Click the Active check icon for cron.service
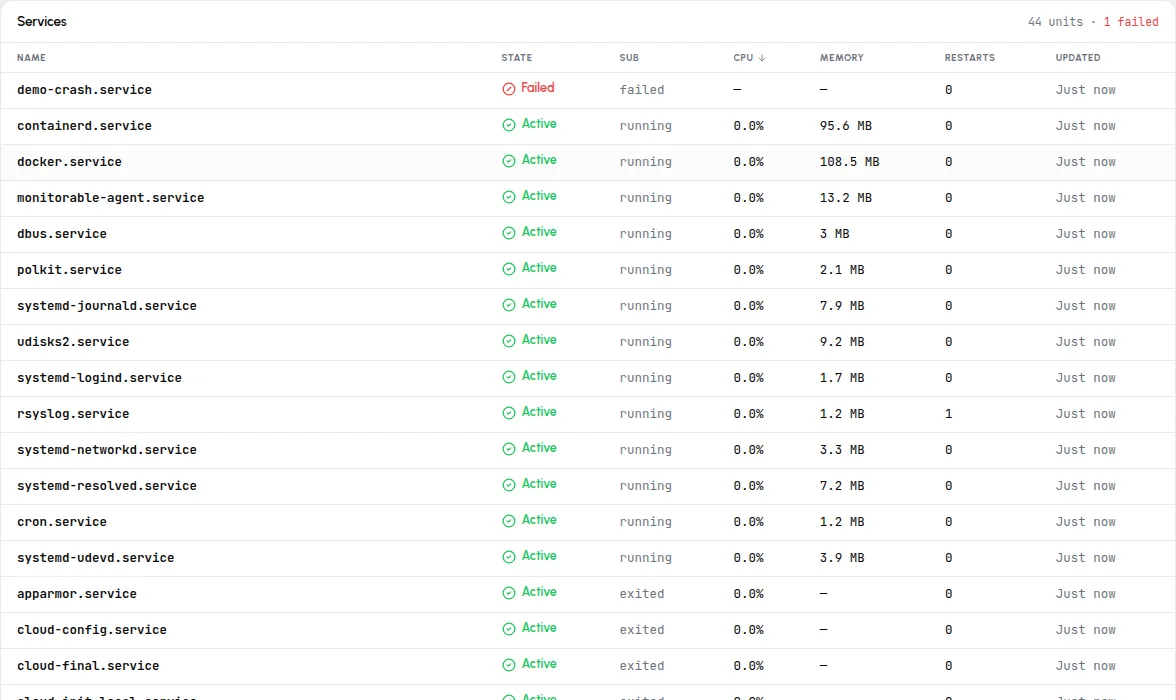 pos(508,521)
